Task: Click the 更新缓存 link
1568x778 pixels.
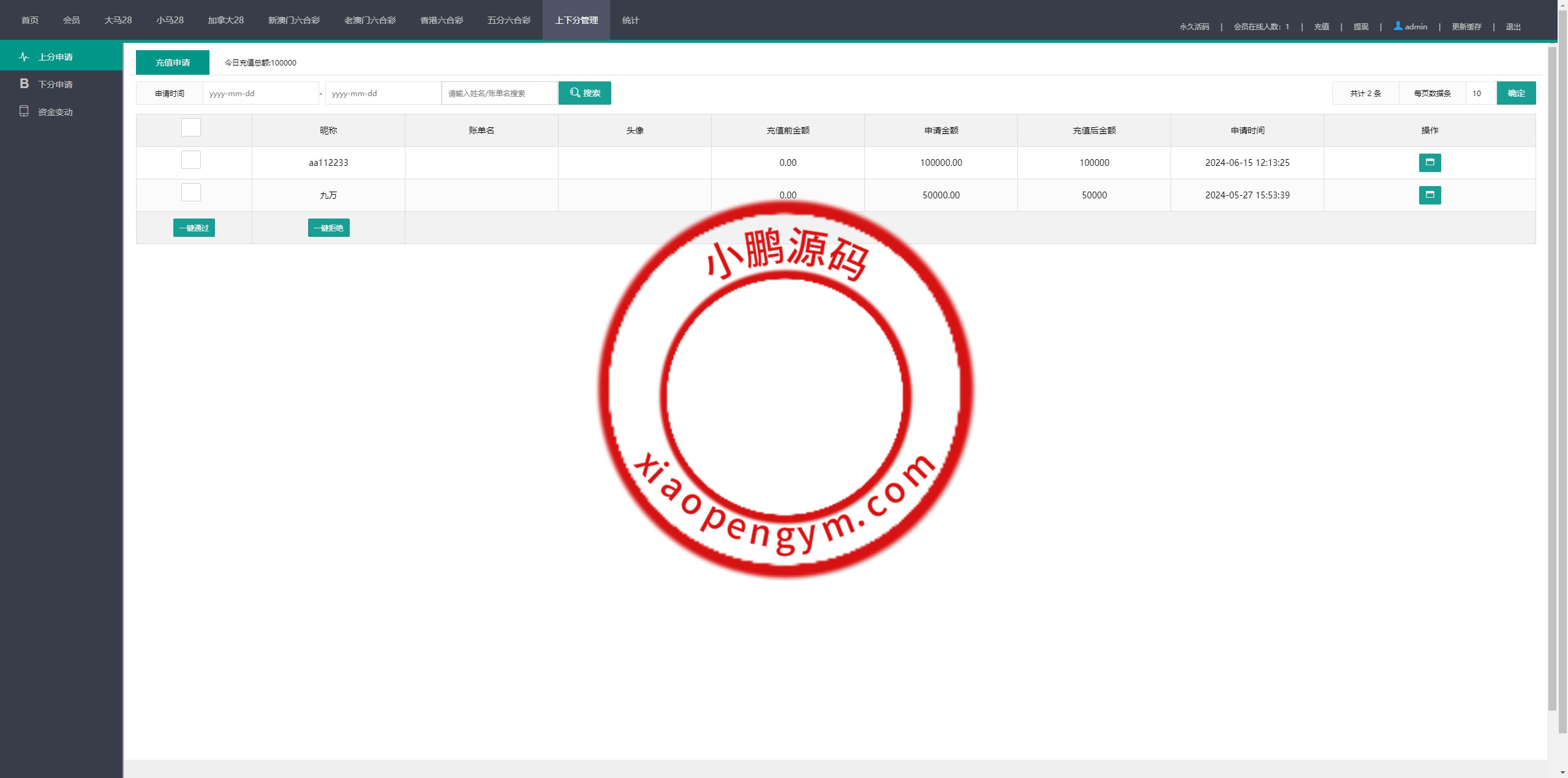Action: [1466, 27]
